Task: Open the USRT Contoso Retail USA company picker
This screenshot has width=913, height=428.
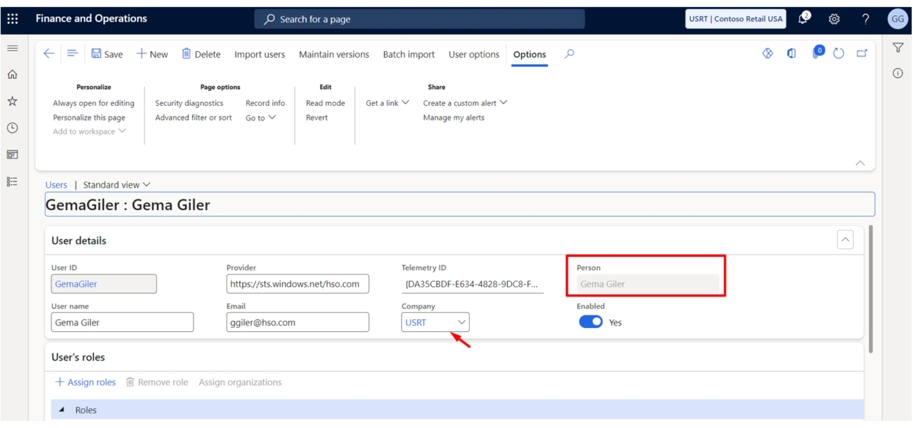Action: point(736,19)
